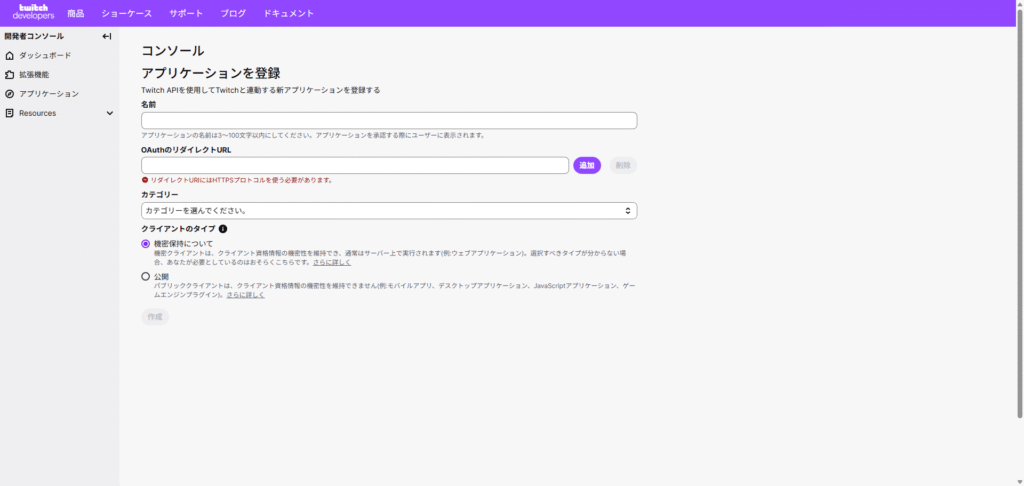Go to アプリケーション in the sidebar
The width and height of the screenshot is (1024, 486).
click(x=49, y=93)
